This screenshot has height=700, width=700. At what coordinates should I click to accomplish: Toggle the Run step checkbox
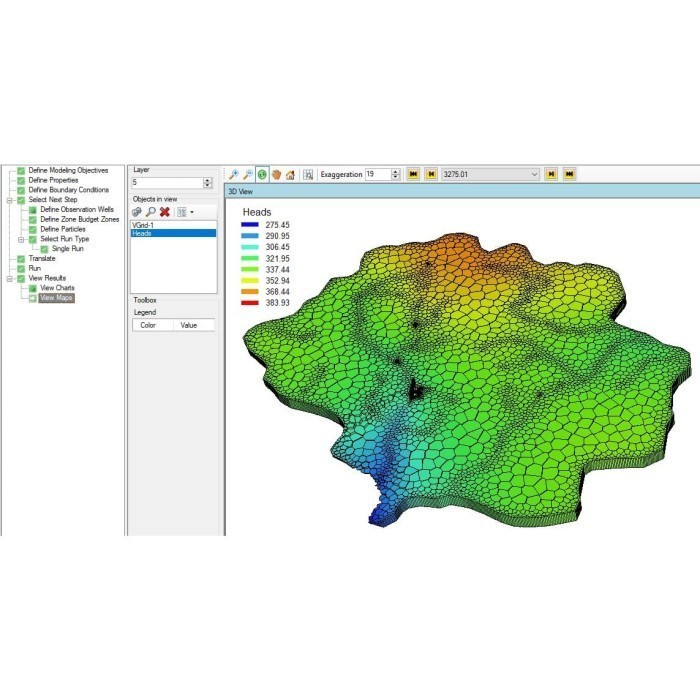21,268
